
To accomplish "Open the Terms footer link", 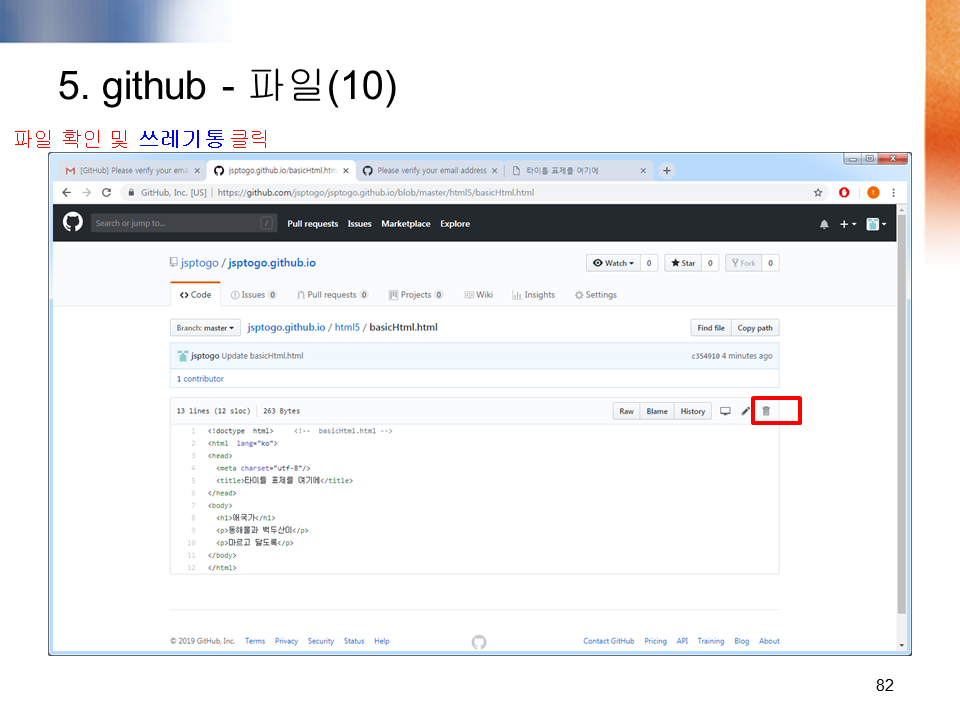I will tap(255, 641).
